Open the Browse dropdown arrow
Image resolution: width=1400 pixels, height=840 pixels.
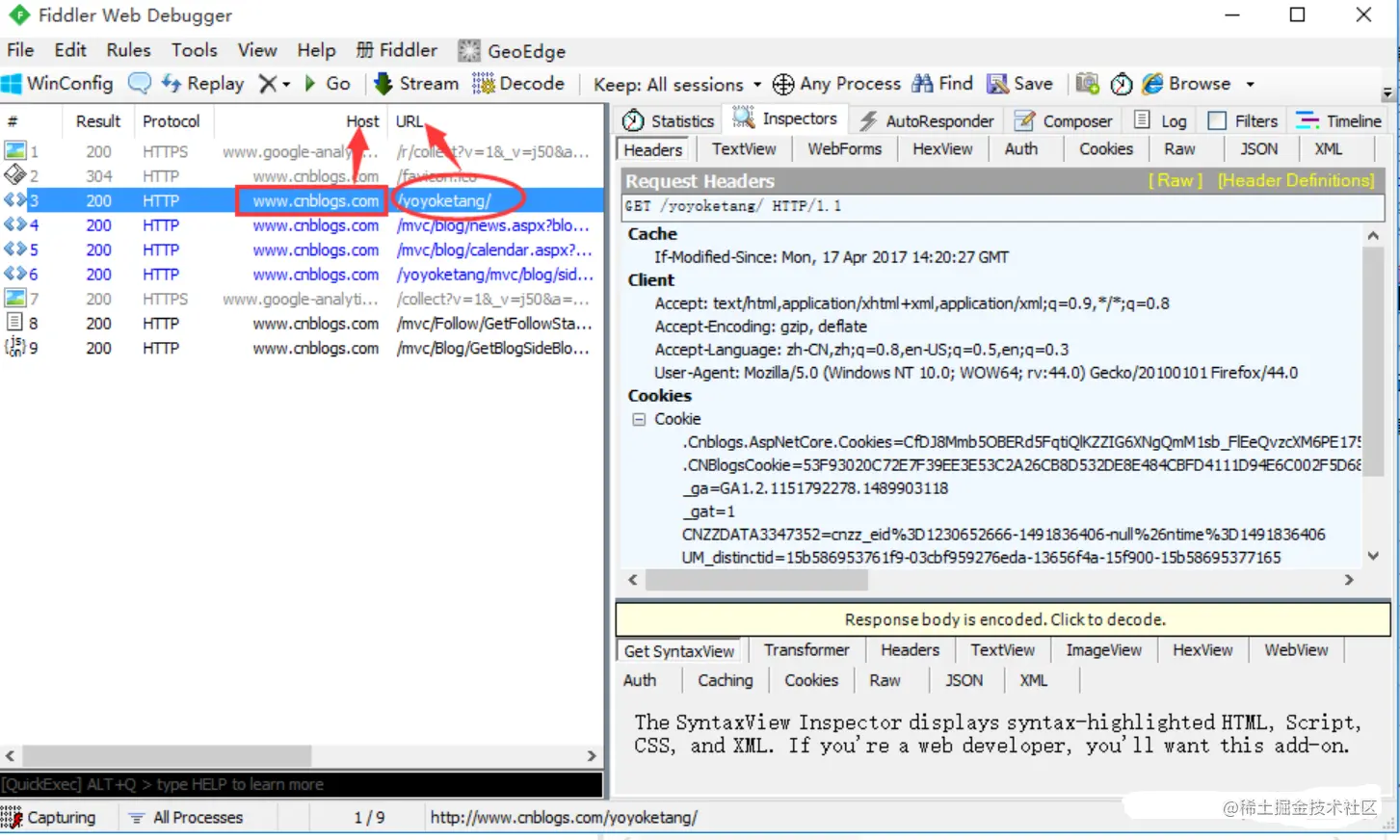[x=1250, y=85]
